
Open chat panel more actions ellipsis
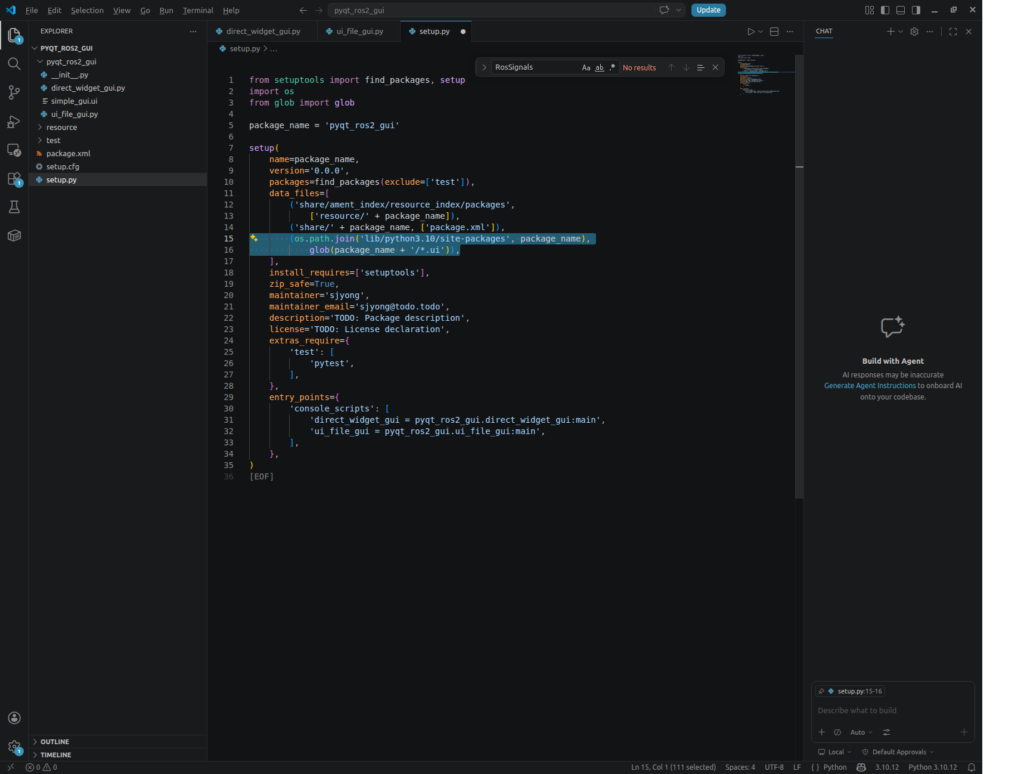[x=930, y=31]
